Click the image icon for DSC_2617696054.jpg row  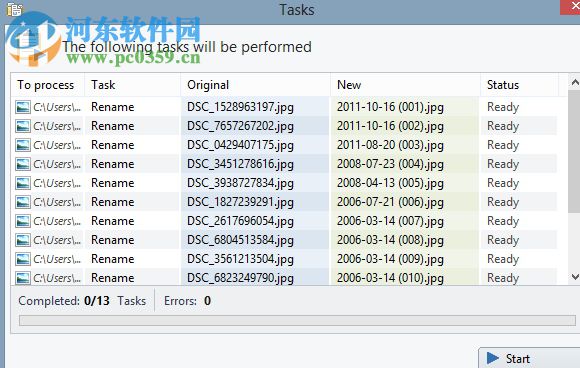(23, 221)
